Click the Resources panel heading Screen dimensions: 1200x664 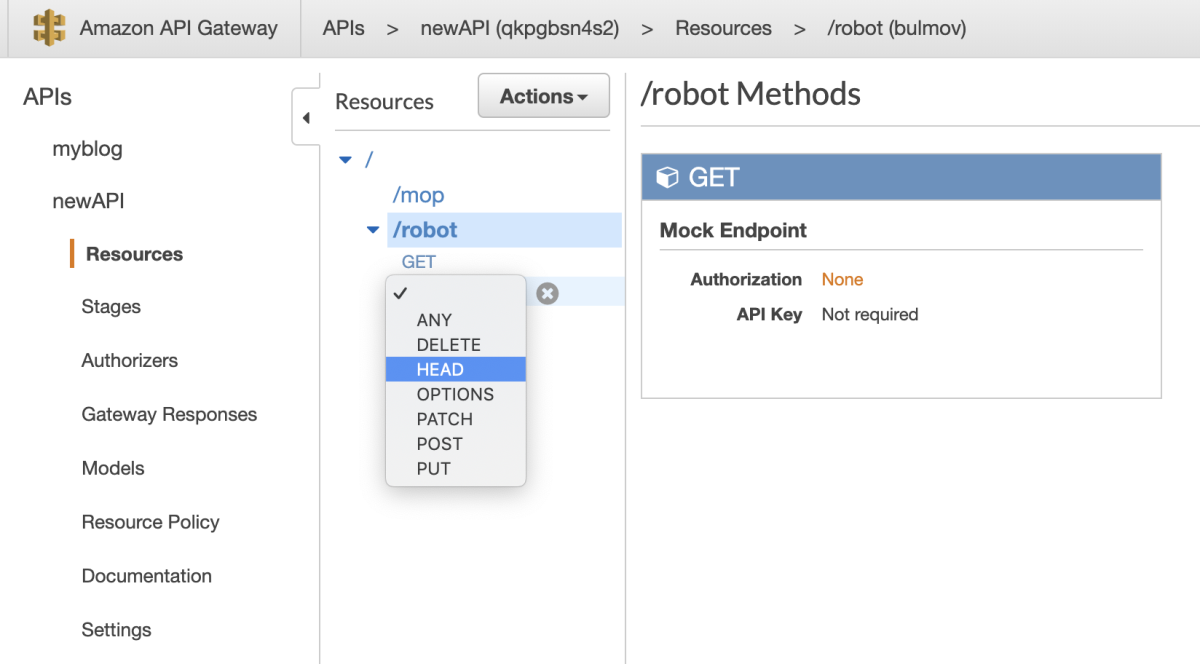click(x=384, y=102)
